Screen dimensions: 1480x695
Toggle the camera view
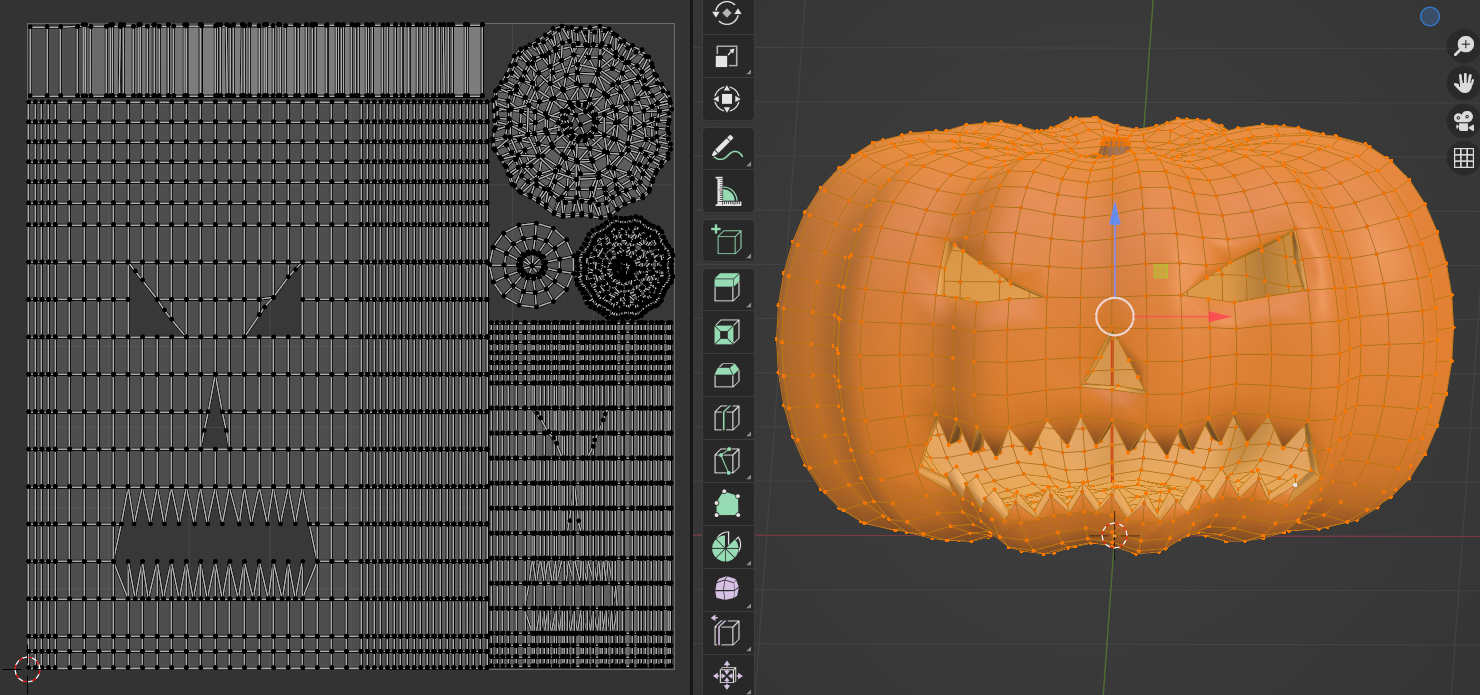coord(1464,121)
